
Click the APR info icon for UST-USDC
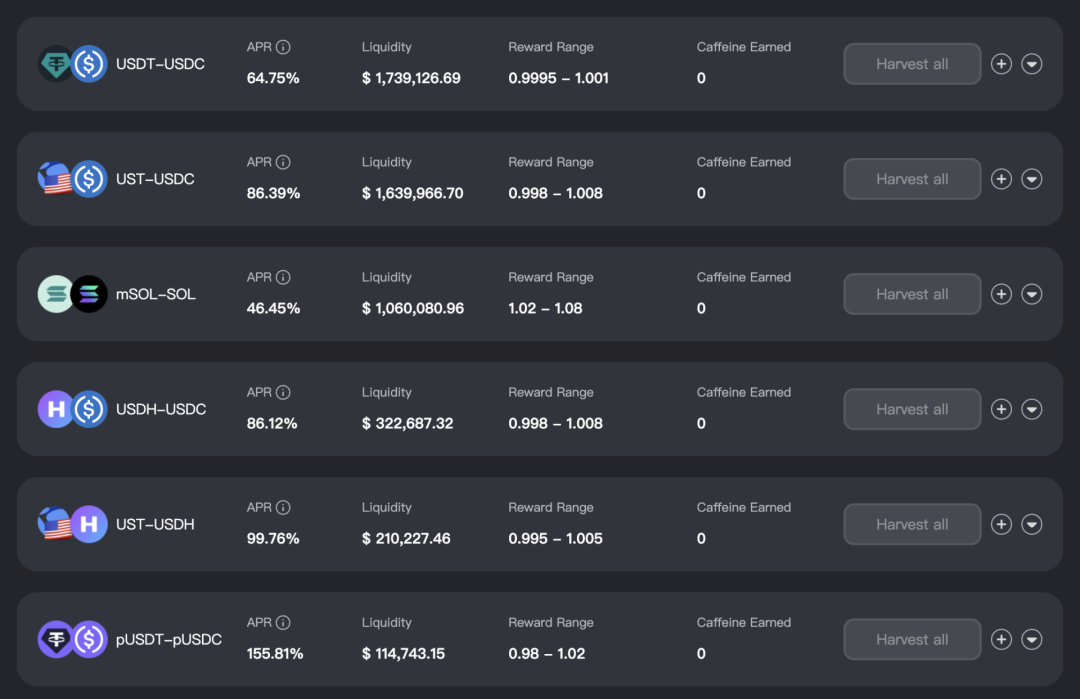click(x=283, y=162)
